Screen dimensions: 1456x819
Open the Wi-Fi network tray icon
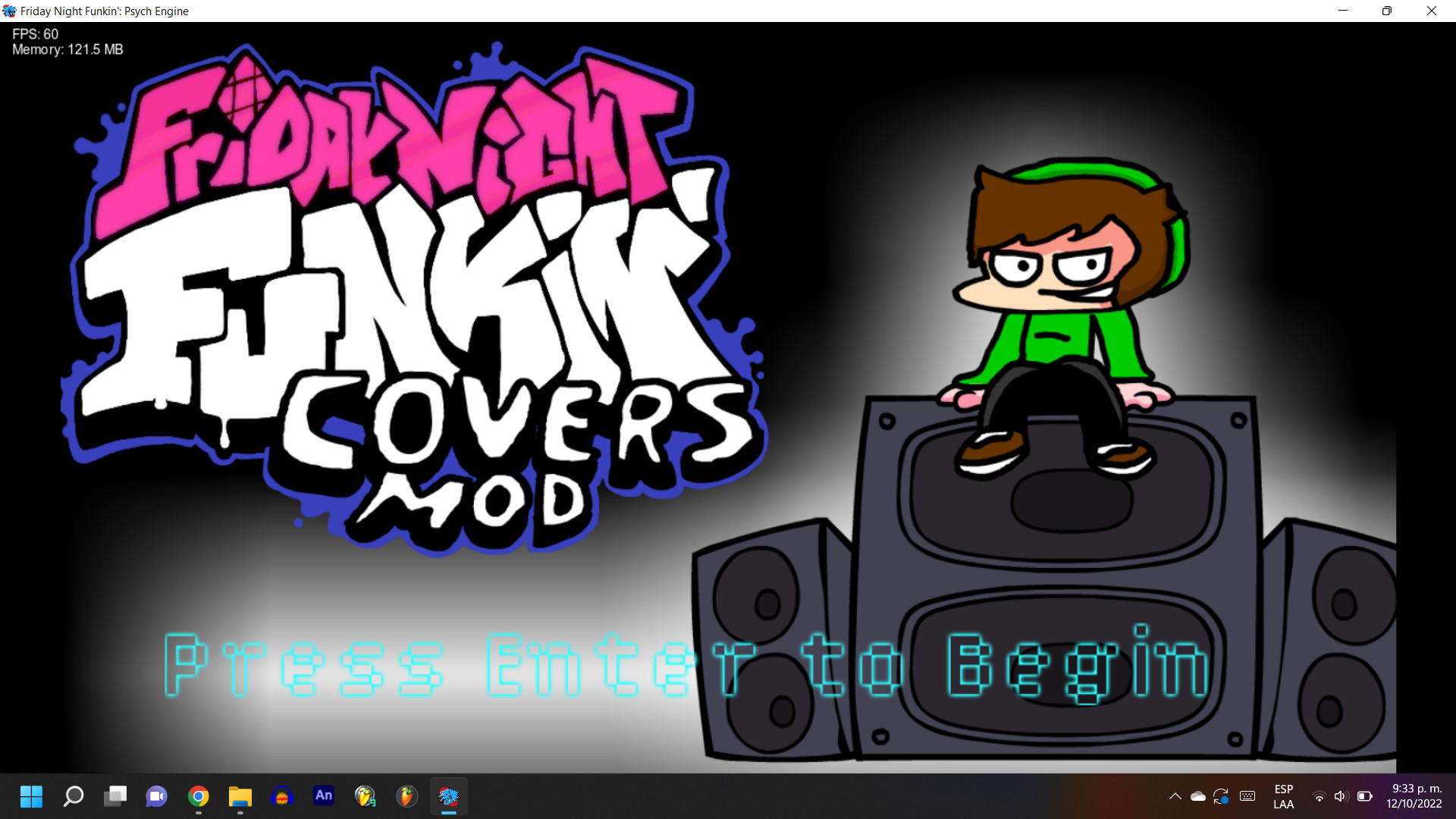click(x=1319, y=796)
